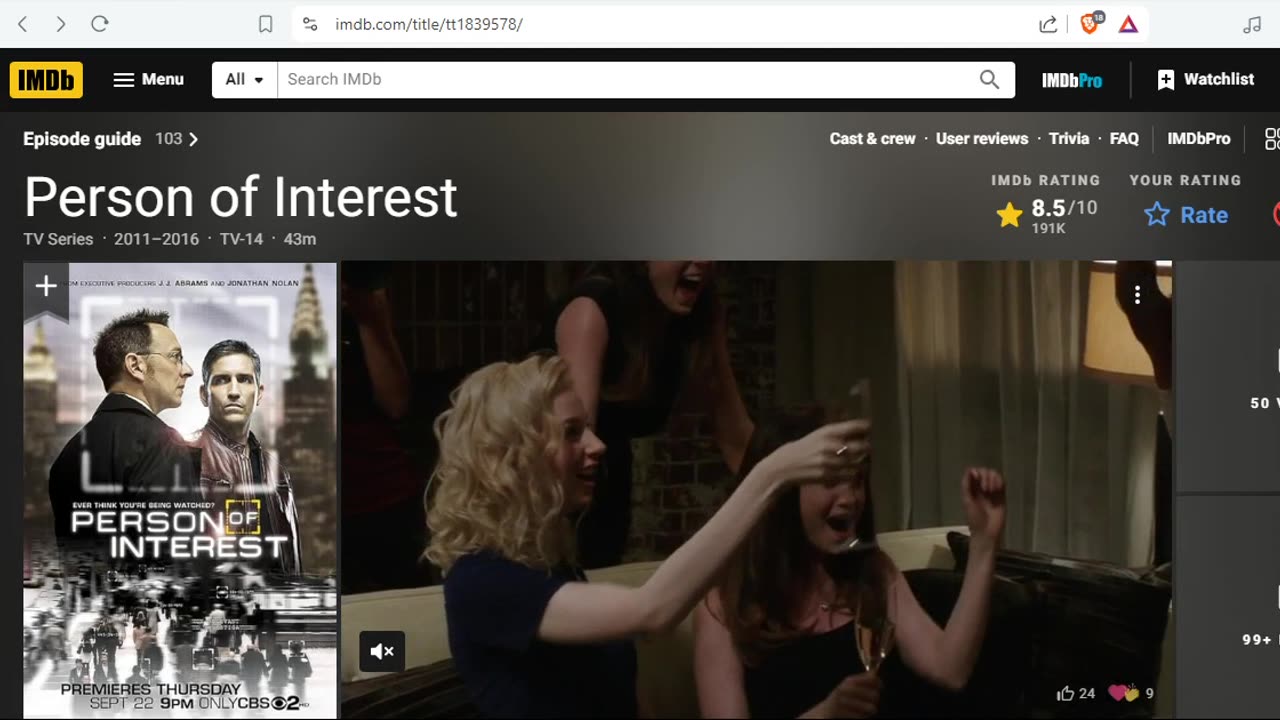Bookmark this page with the bookmark icon
The image size is (1280, 720).
265,24
